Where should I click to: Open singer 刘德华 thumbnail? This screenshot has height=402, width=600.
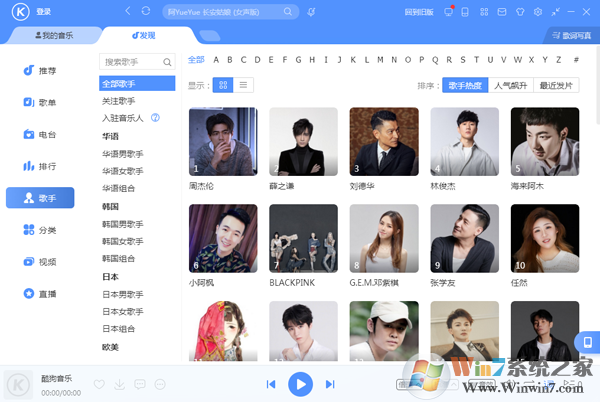pos(384,142)
